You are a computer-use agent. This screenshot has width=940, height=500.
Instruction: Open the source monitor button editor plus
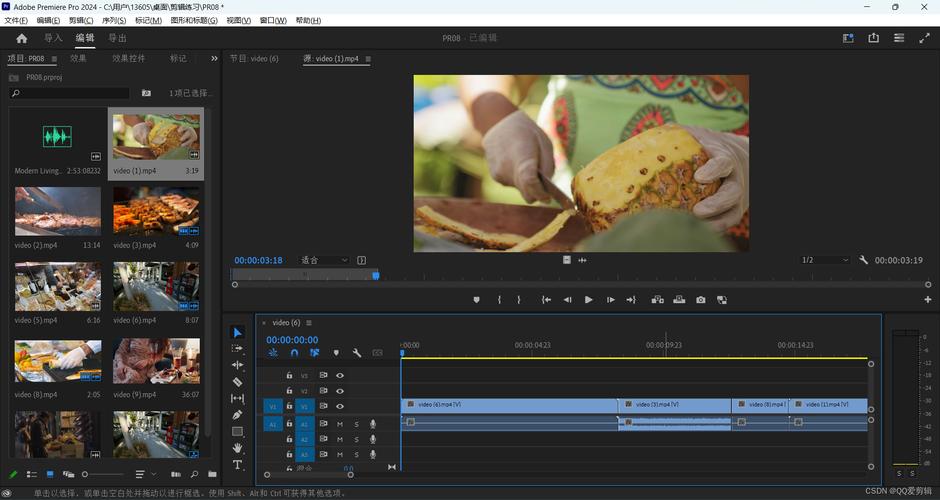[x=927, y=300]
